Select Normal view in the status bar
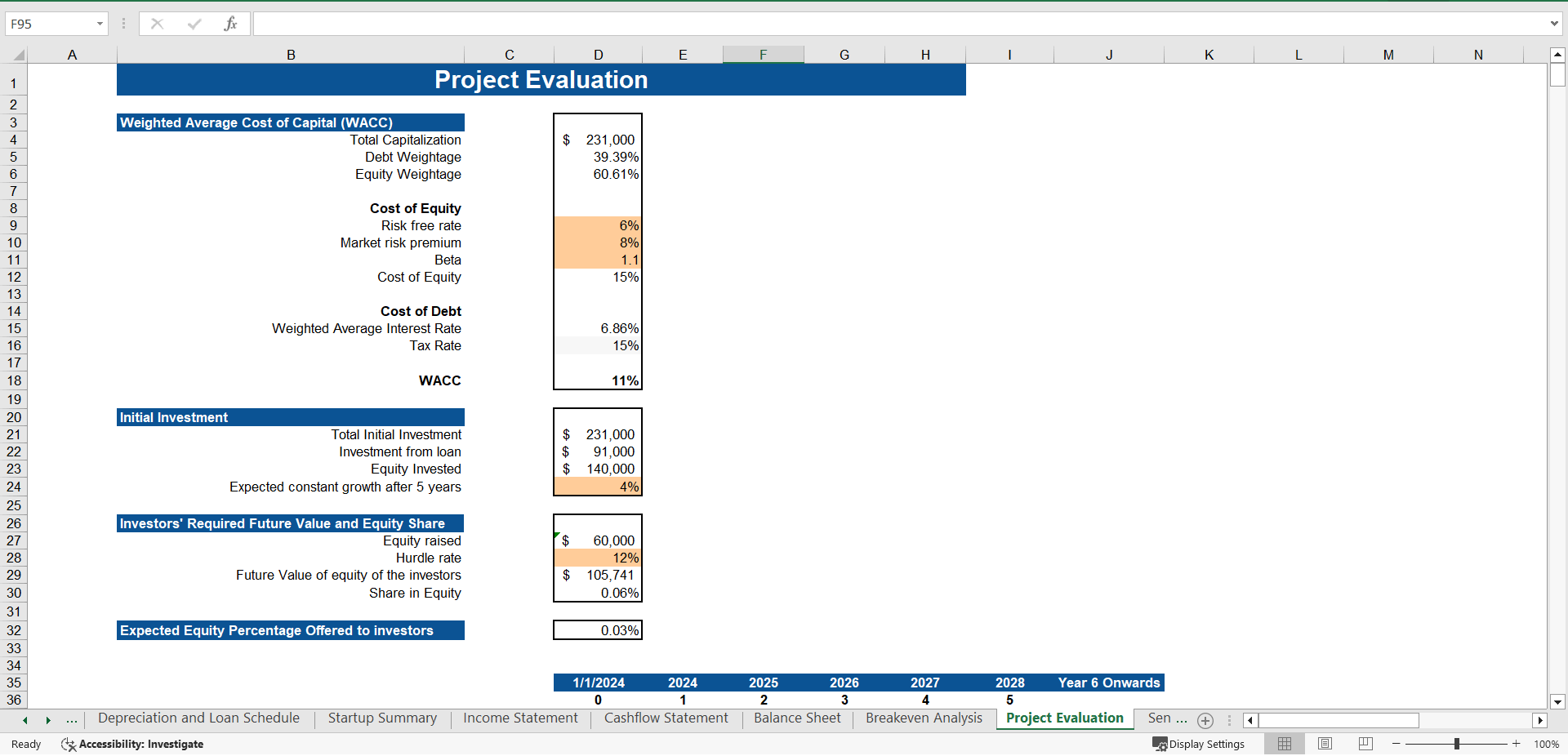The height and width of the screenshot is (756, 1568). click(x=1283, y=744)
